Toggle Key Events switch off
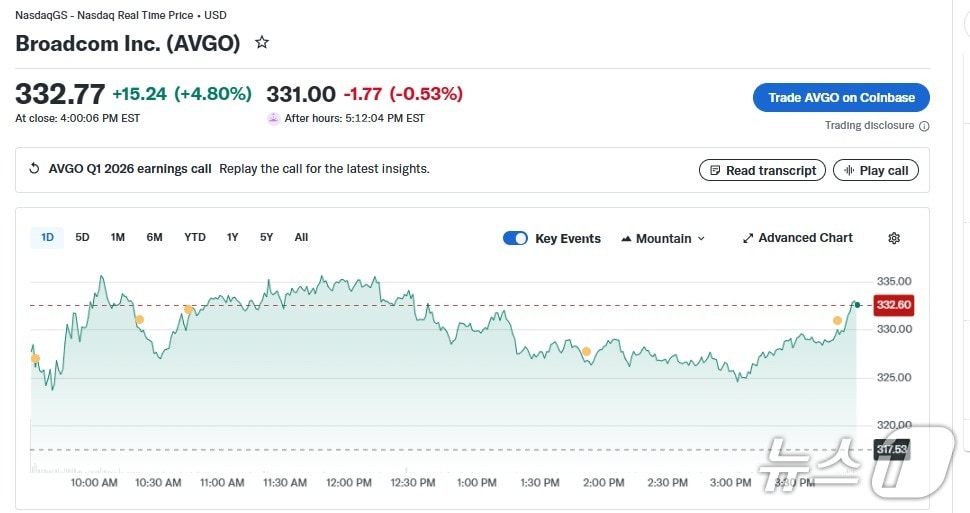The width and height of the screenshot is (970, 513). [515, 238]
